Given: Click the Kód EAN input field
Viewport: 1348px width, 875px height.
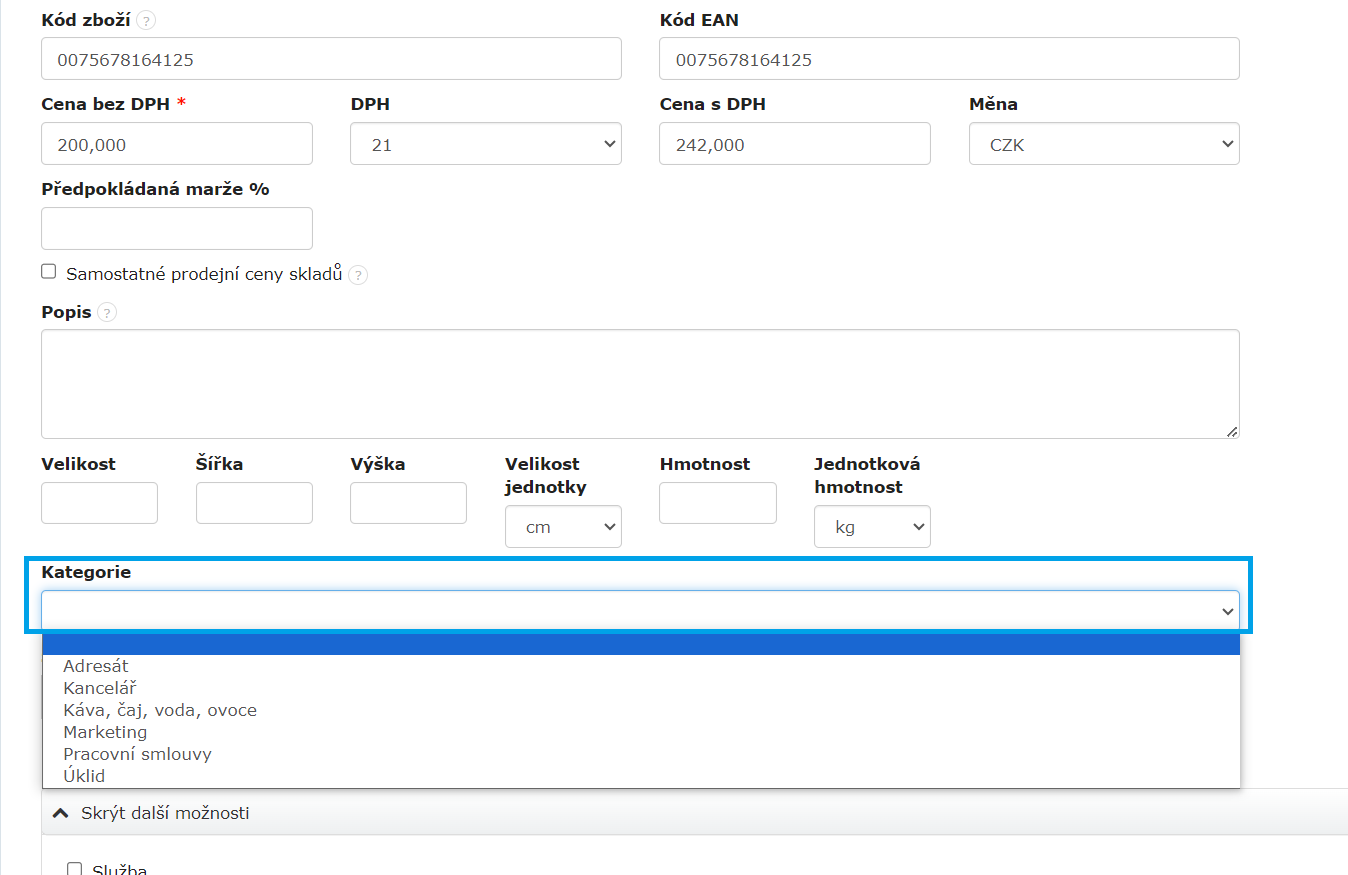Looking at the screenshot, I should pyautogui.click(x=948, y=59).
